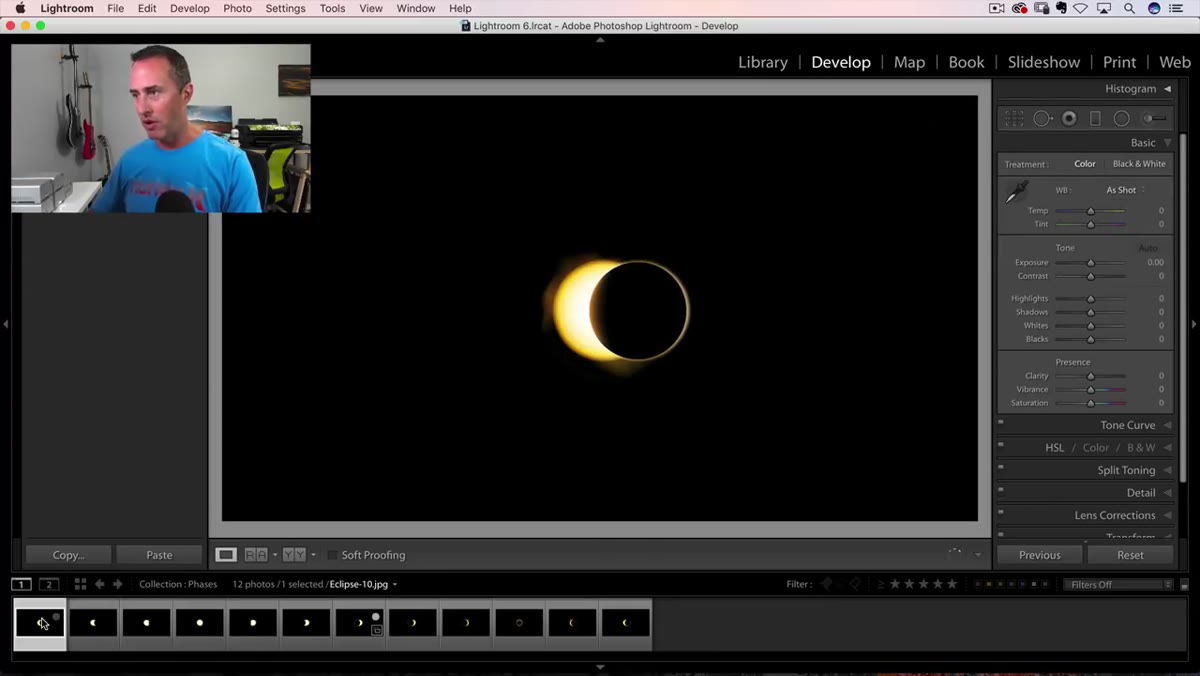Screen dimensions: 1200x676
Task: Expand the Split Toning panel
Action: (1167, 470)
